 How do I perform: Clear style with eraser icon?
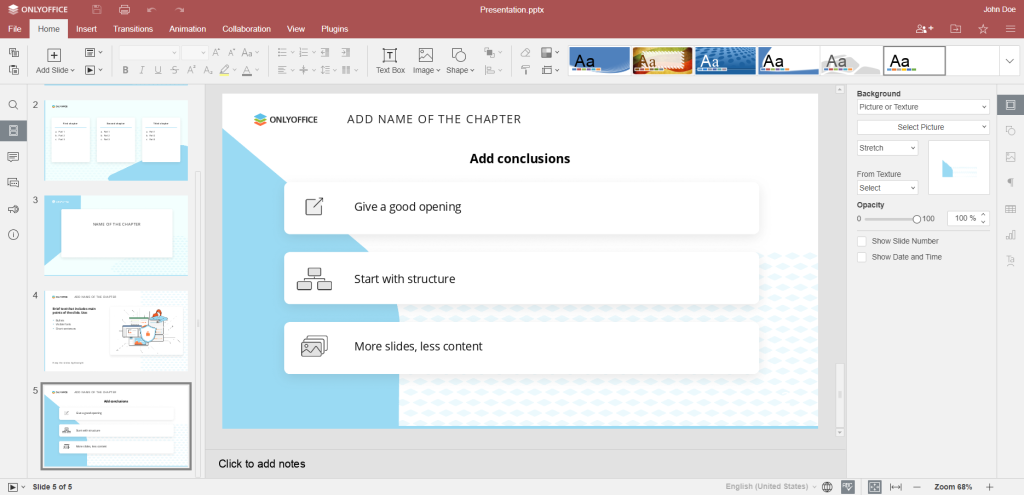click(525, 53)
